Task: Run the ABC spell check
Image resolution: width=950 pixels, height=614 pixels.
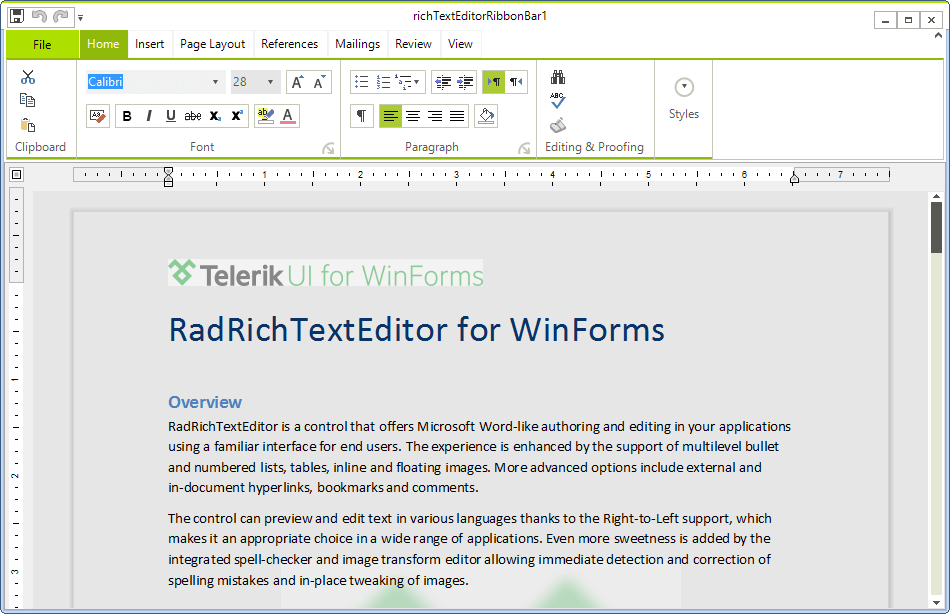Action: pyautogui.click(x=558, y=101)
